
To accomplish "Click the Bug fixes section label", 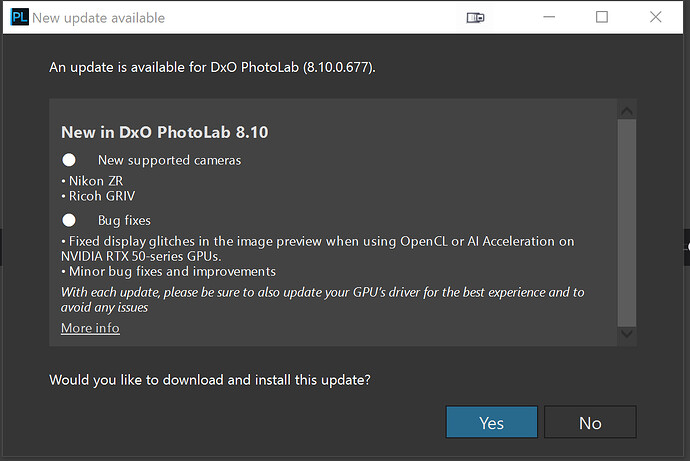I will pyautogui.click(x=124, y=220).
